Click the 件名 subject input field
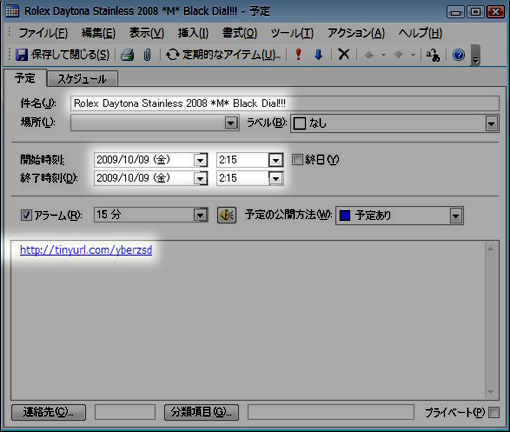The width and height of the screenshot is (510, 432). [x=285, y=103]
